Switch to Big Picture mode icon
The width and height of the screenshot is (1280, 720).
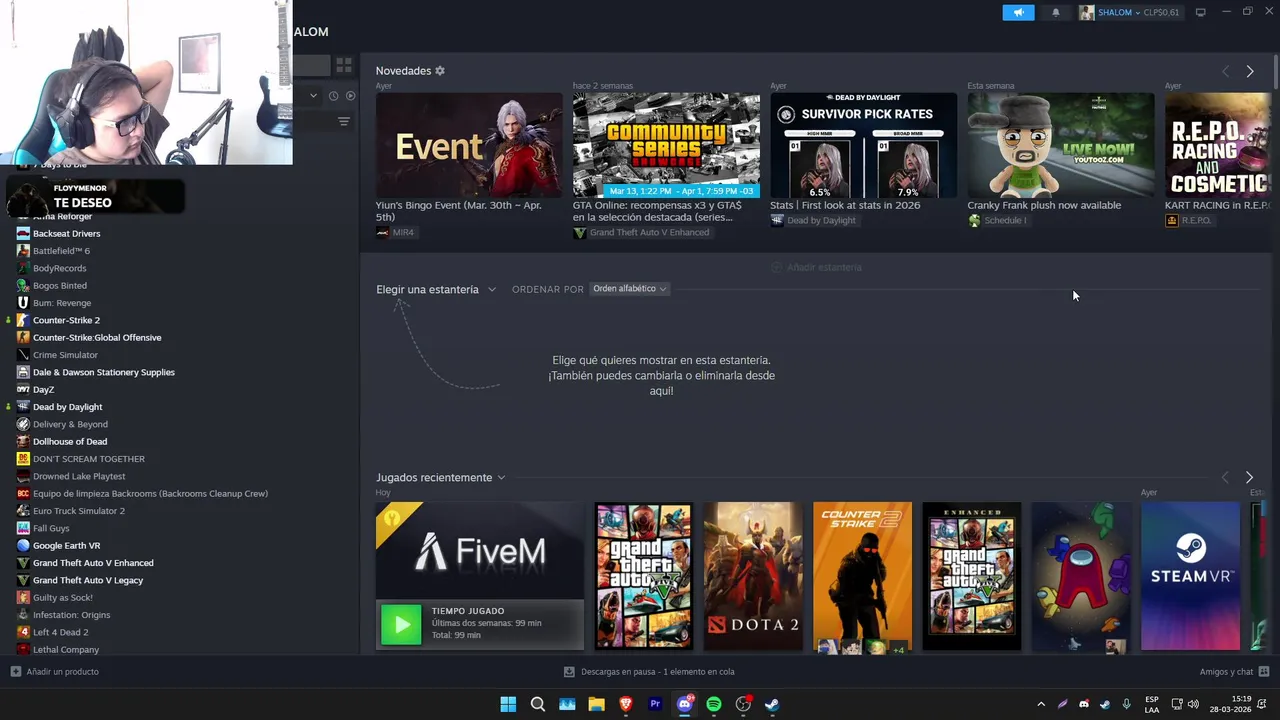pos(1201,12)
